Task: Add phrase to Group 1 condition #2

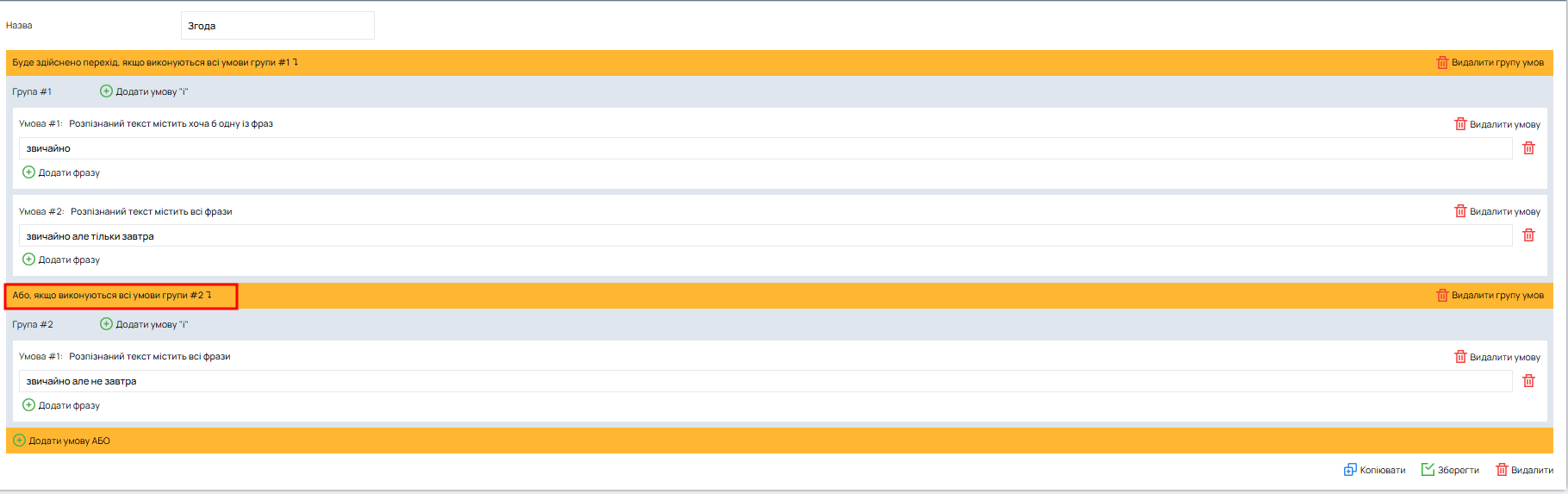Action: (61, 260)
